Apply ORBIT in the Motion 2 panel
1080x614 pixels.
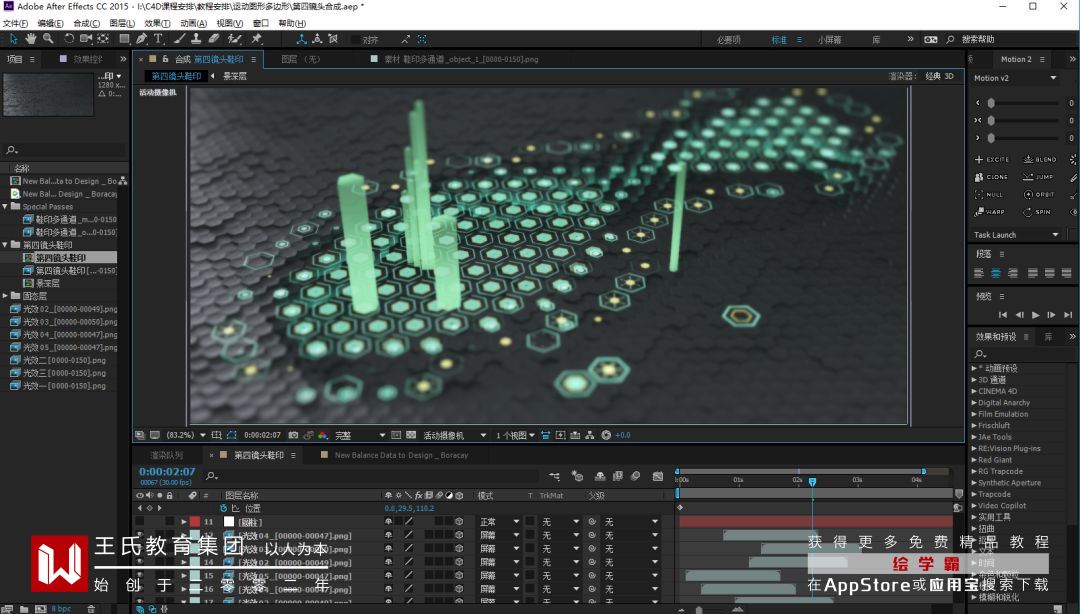(1039, 195)
